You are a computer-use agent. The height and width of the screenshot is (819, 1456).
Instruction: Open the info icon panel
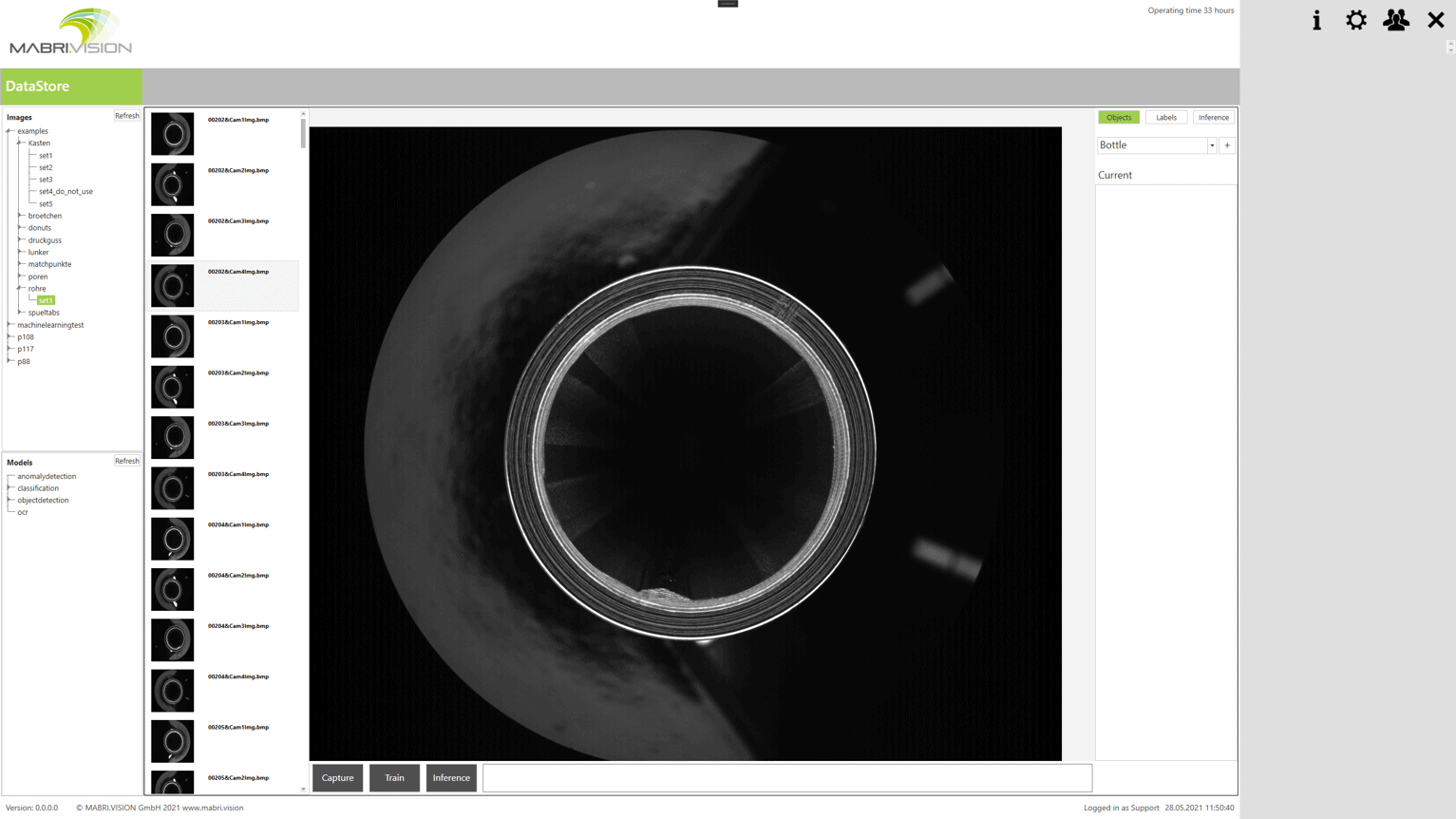point(1316,21)
